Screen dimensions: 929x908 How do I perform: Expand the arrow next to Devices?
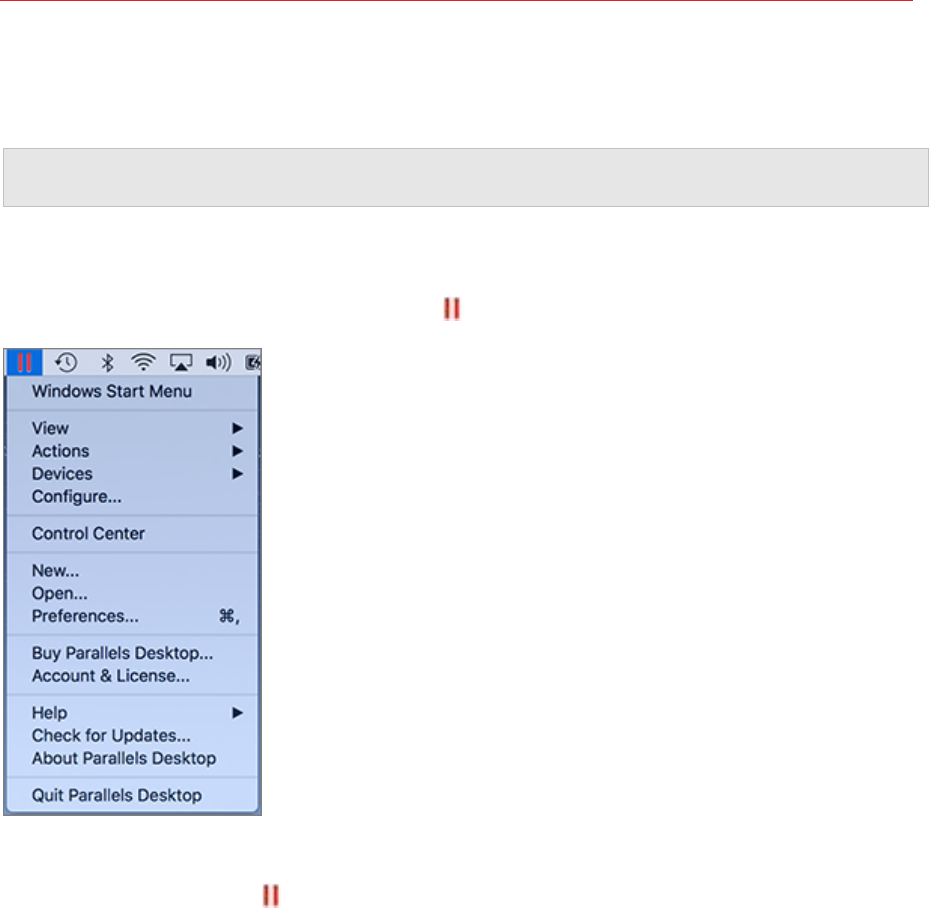pos(238,474)
